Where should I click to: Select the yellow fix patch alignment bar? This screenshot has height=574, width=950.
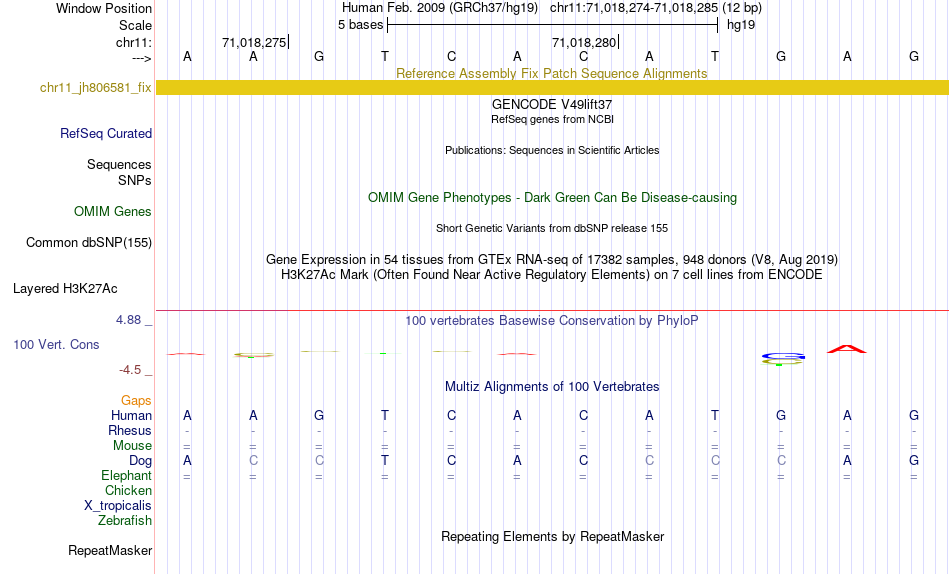(552, 87)
